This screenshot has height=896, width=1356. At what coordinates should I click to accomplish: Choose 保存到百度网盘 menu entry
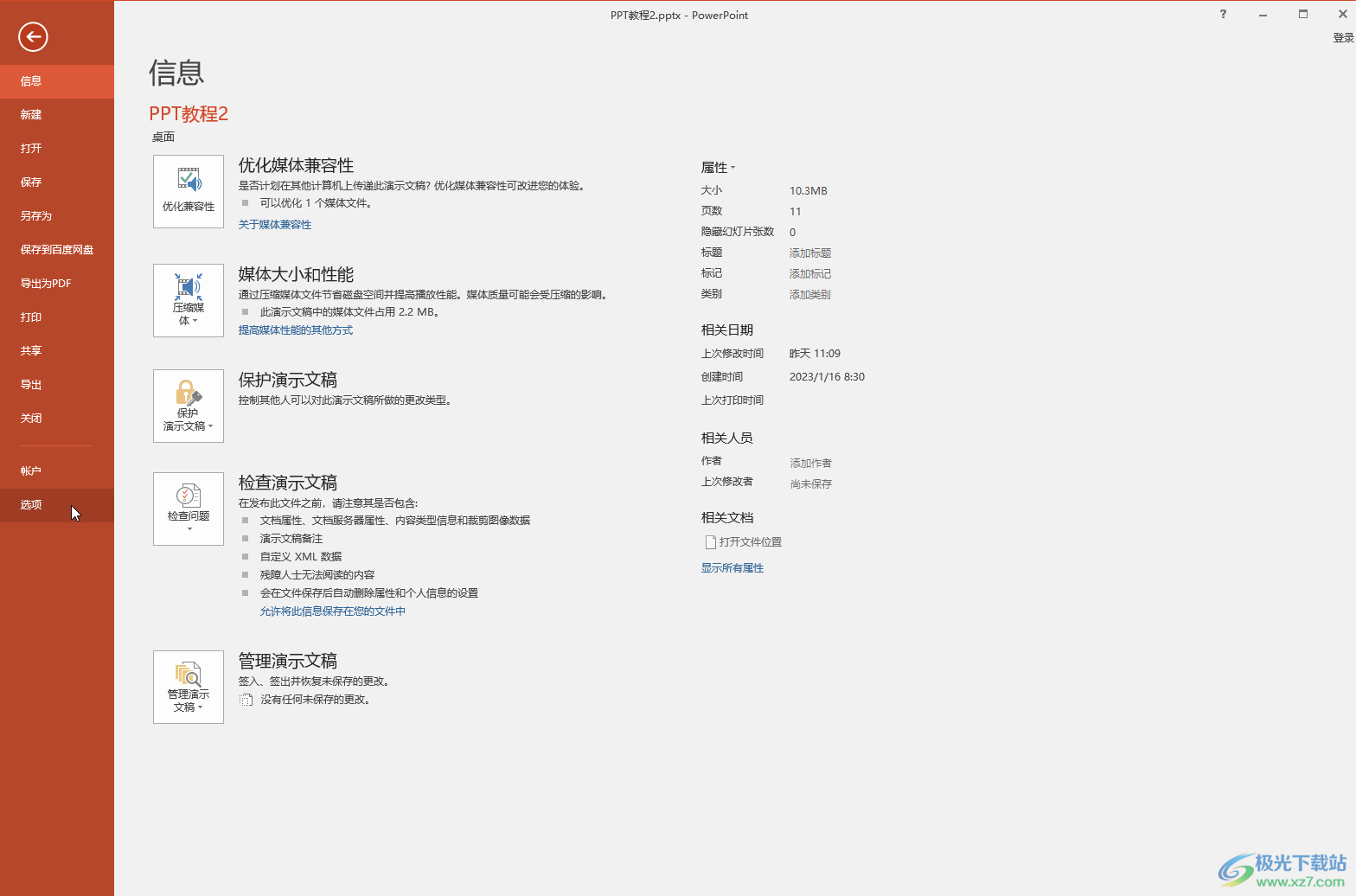coord(57,250)
